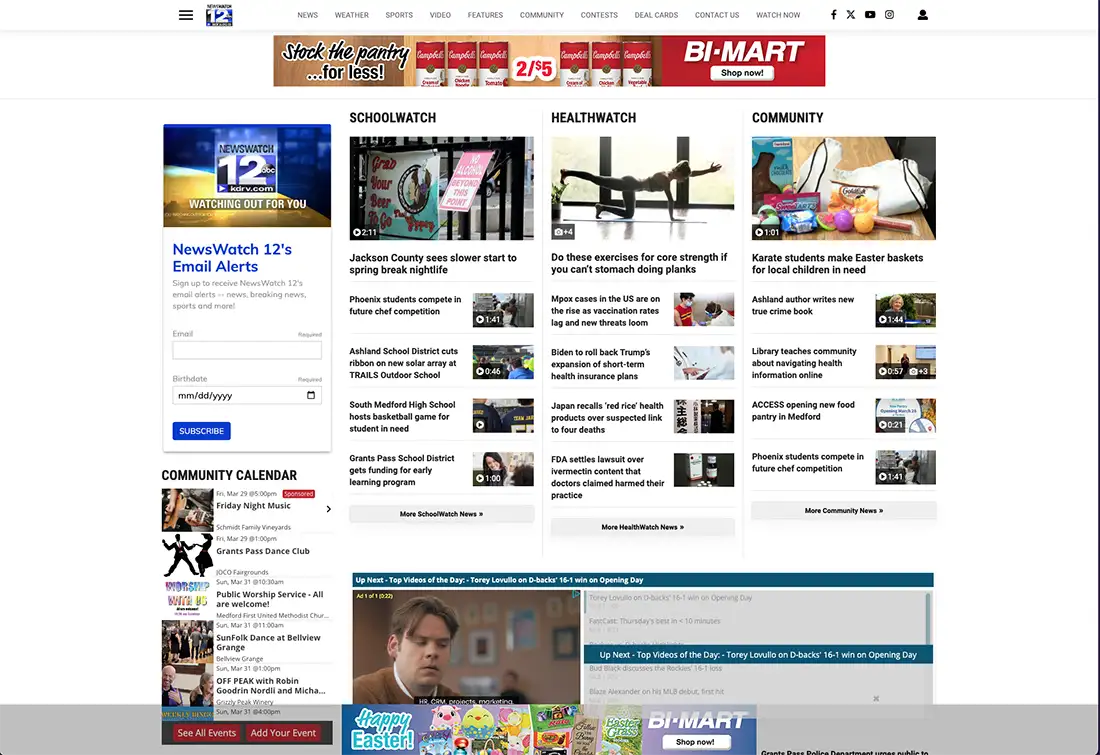Screen dimensions: 1100x755
Task: Open the X (Twitter) icon link
Action: 850,15
